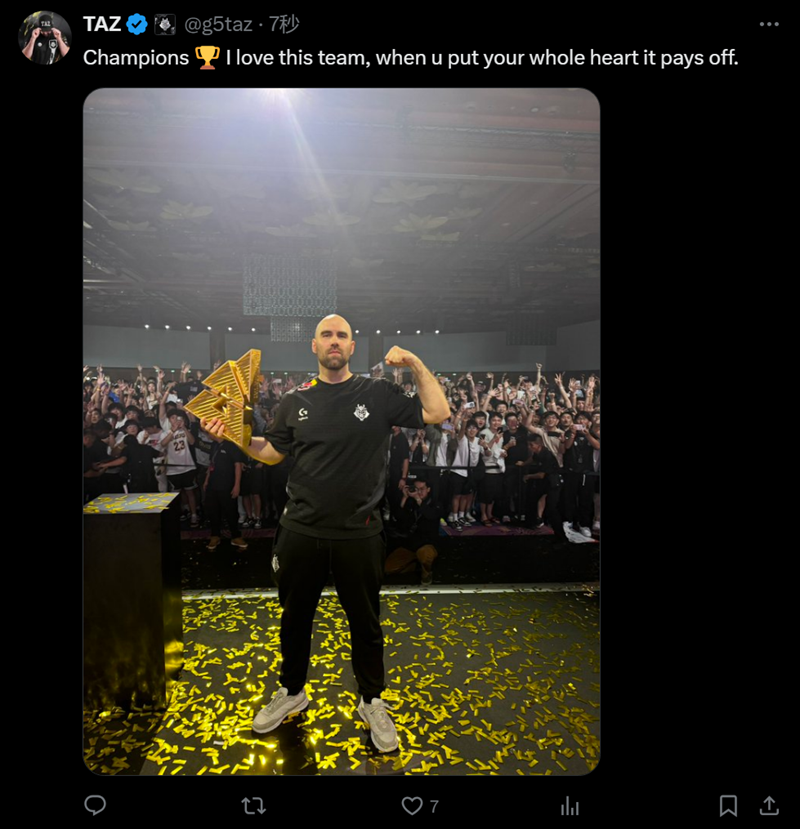Open the @g5taz handle link
Viewport: 800px width, 829px height.
[218, 24]
